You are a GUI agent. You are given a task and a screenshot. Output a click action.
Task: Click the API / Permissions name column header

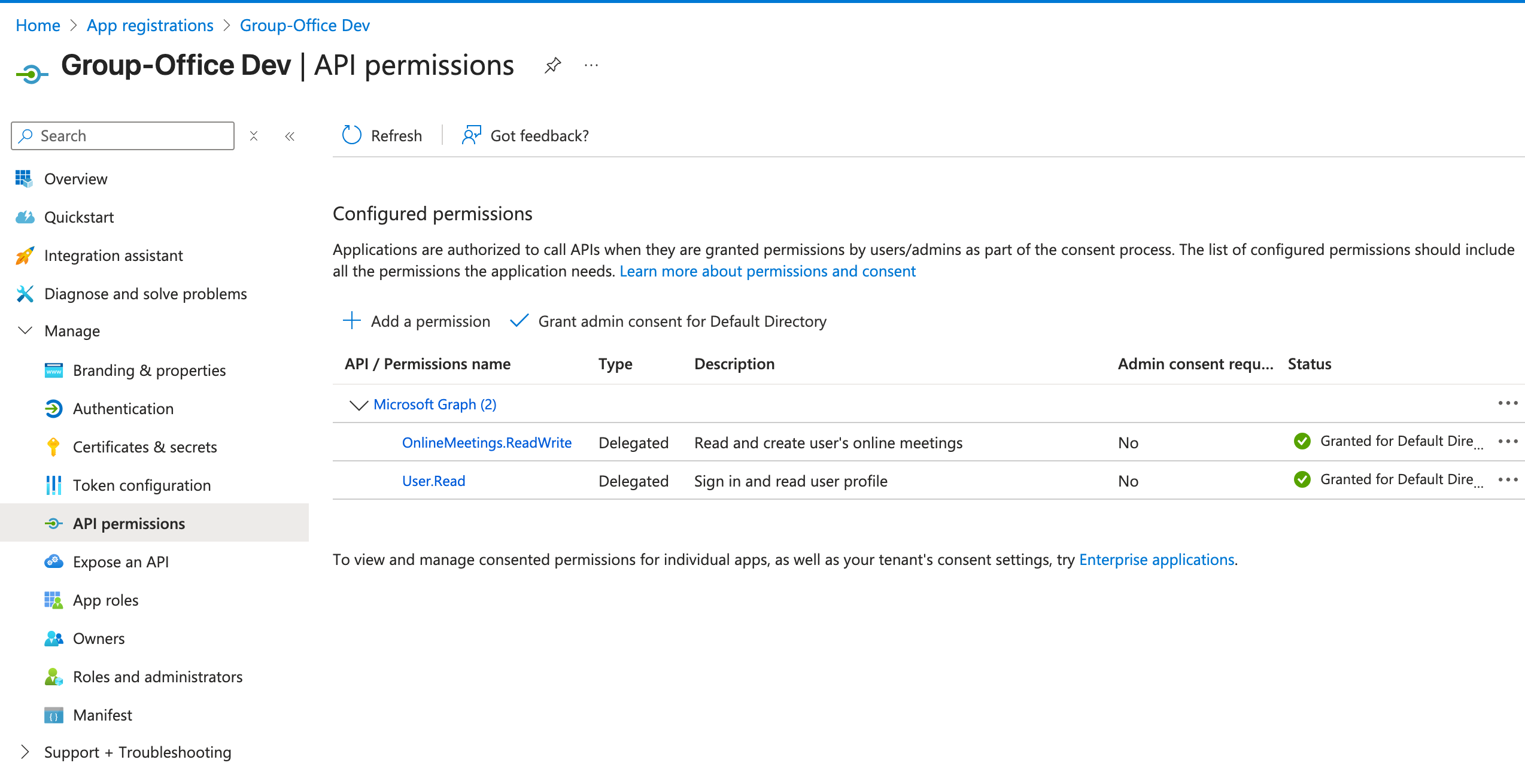click(427, 364)
